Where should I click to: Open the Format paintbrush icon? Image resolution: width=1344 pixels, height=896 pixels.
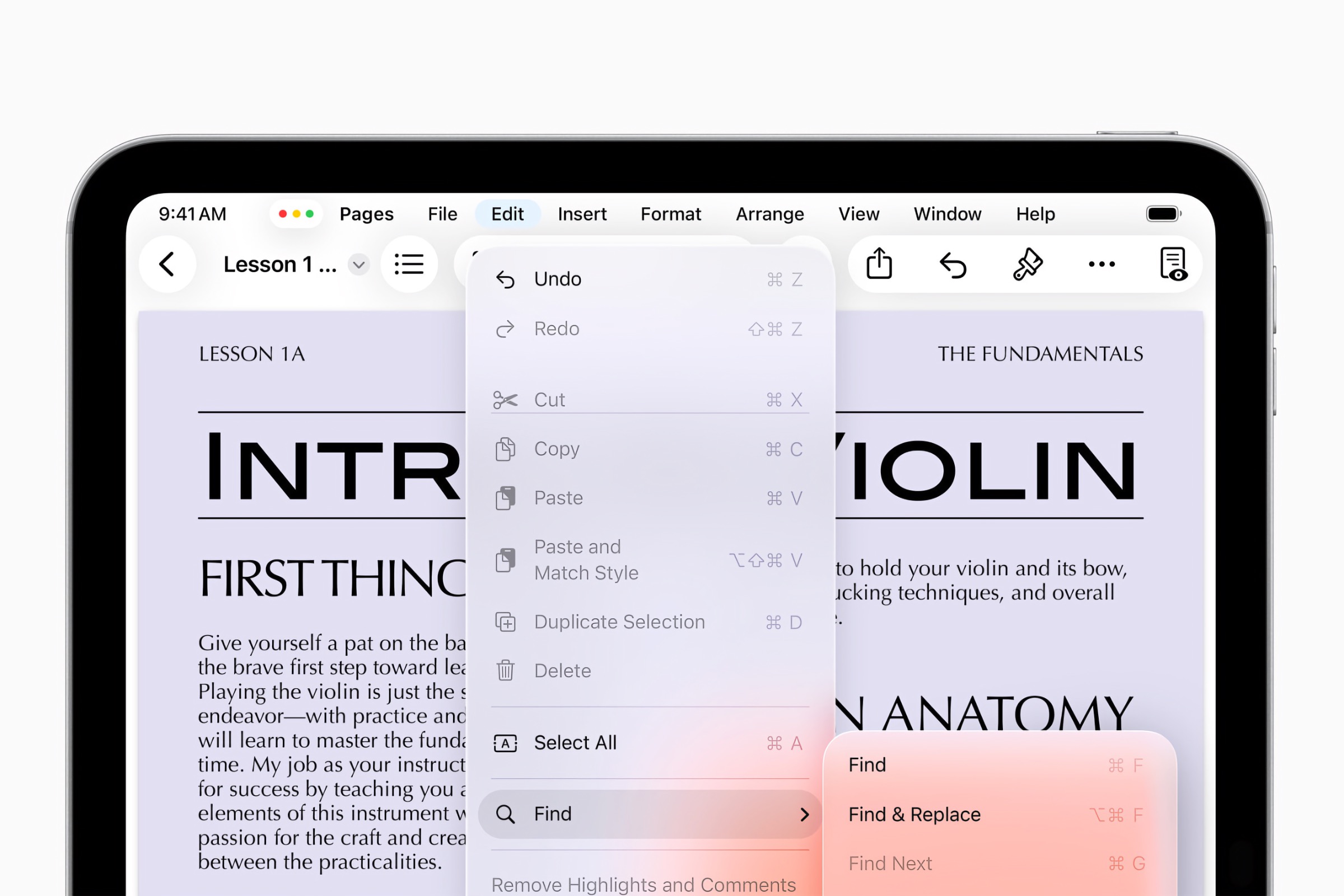(x=1028, y=264)
